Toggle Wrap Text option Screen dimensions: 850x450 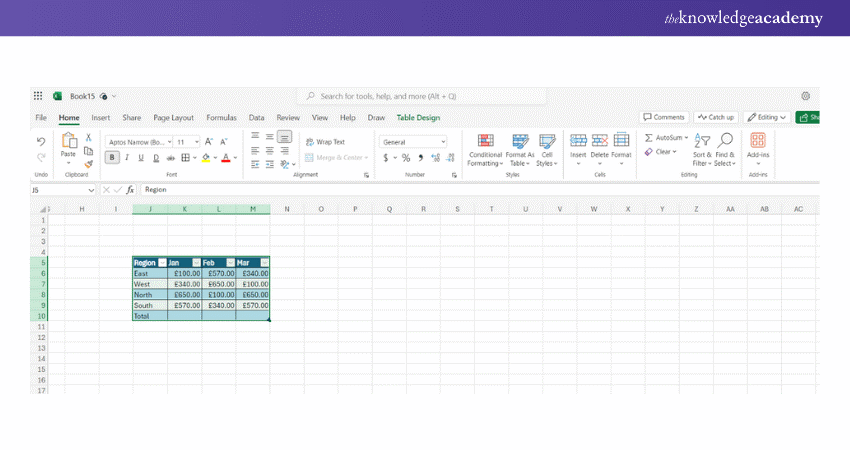[324, 142]
